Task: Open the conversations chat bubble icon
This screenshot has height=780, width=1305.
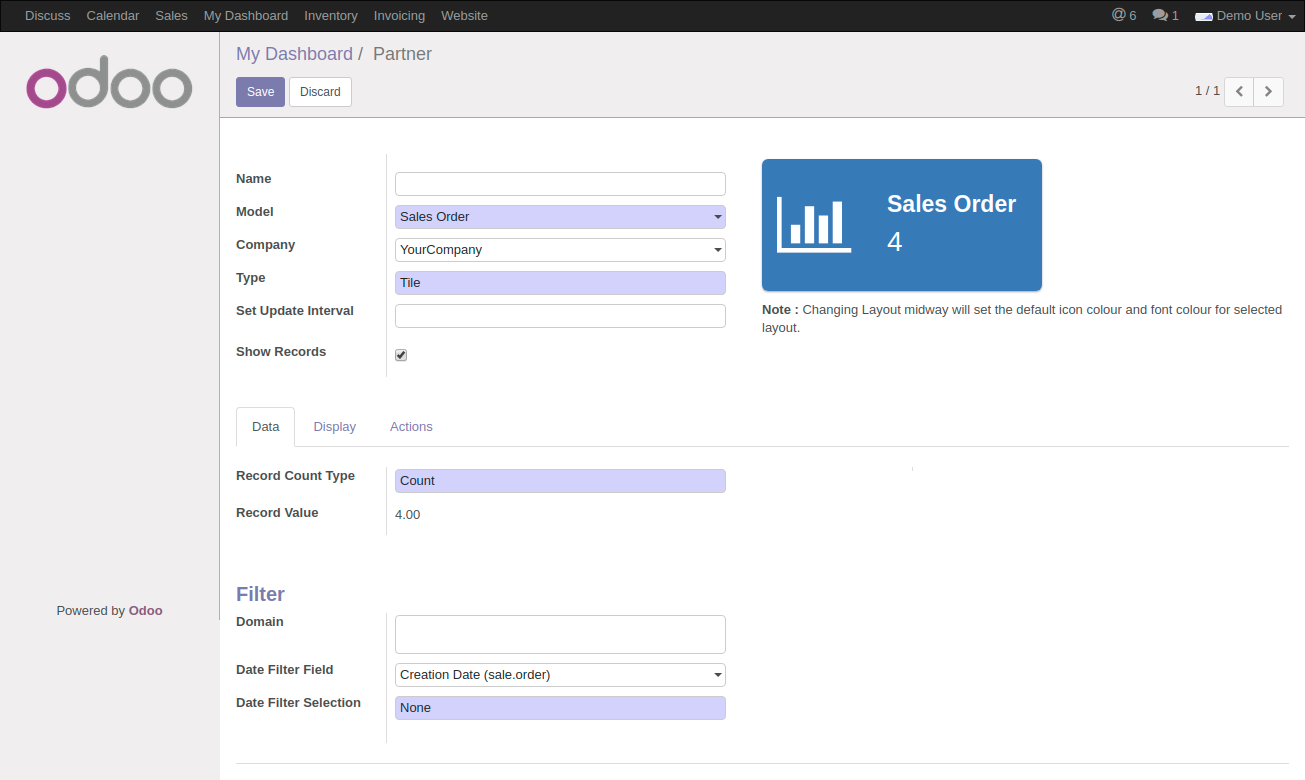Action: 1160,15
